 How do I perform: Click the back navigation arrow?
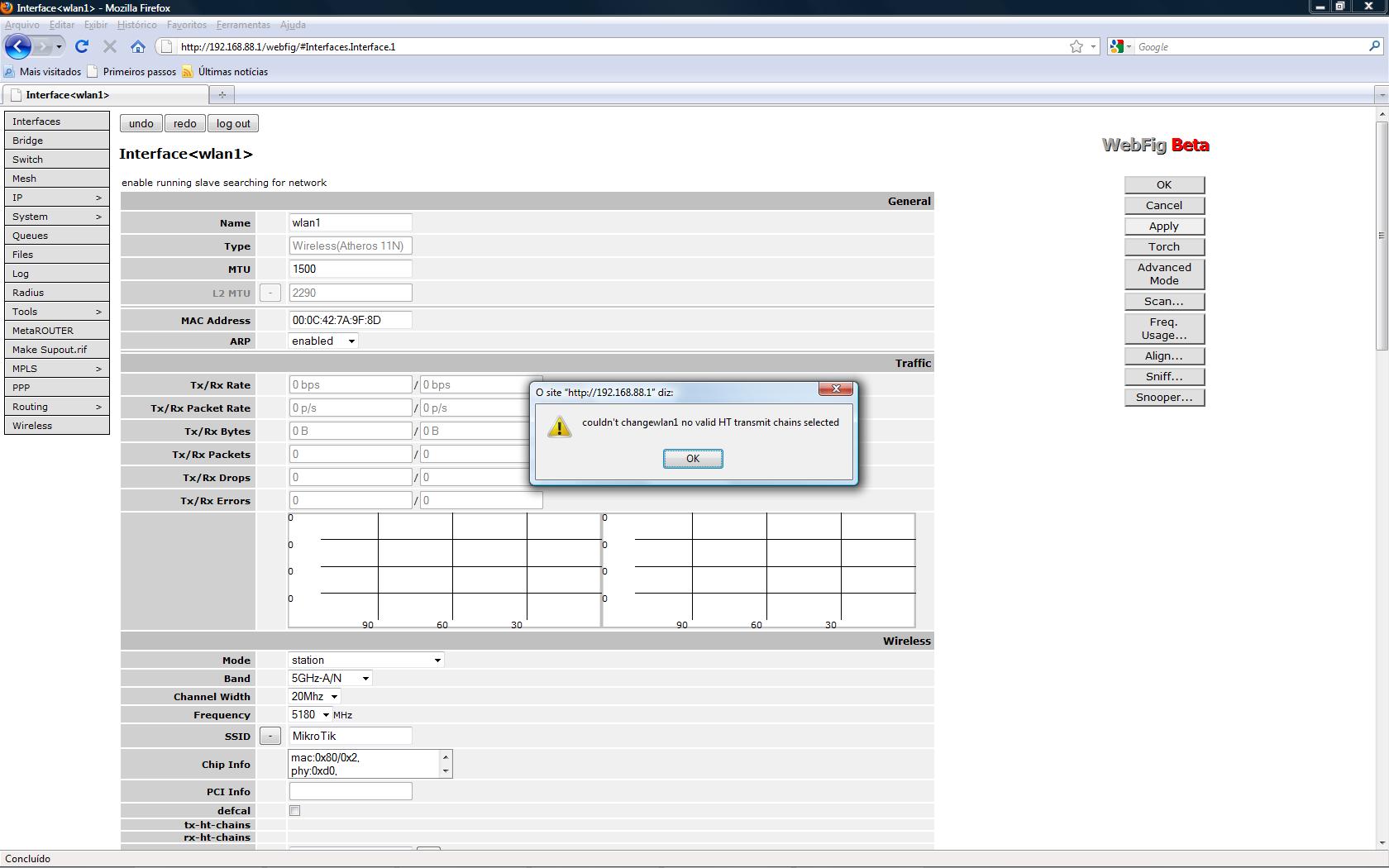17,46
